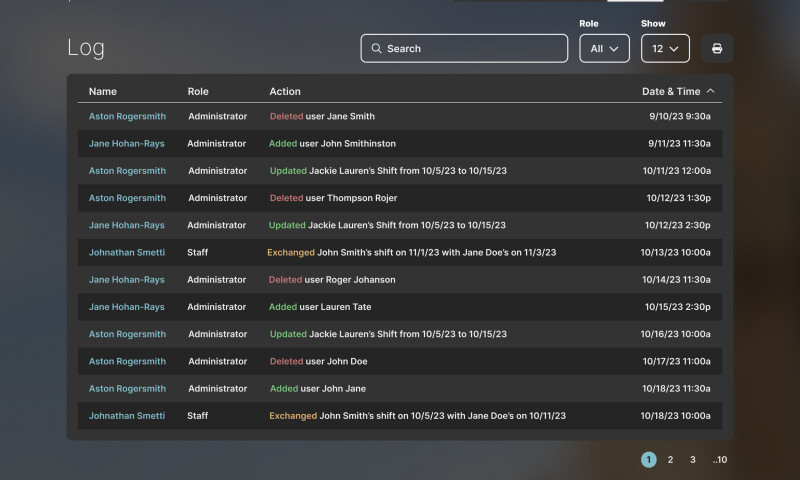The image size is (800, 480).
Task: Go to page 2 of log
Action: click(x=670, y=460)
